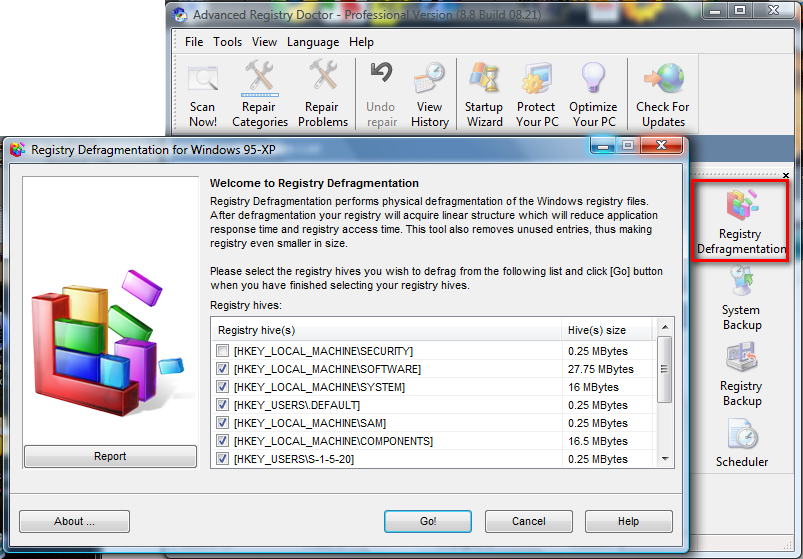This screenshot has width=803, height=559.
Task: Sort by the Hive(s) size column header
Action: (606, 330)
